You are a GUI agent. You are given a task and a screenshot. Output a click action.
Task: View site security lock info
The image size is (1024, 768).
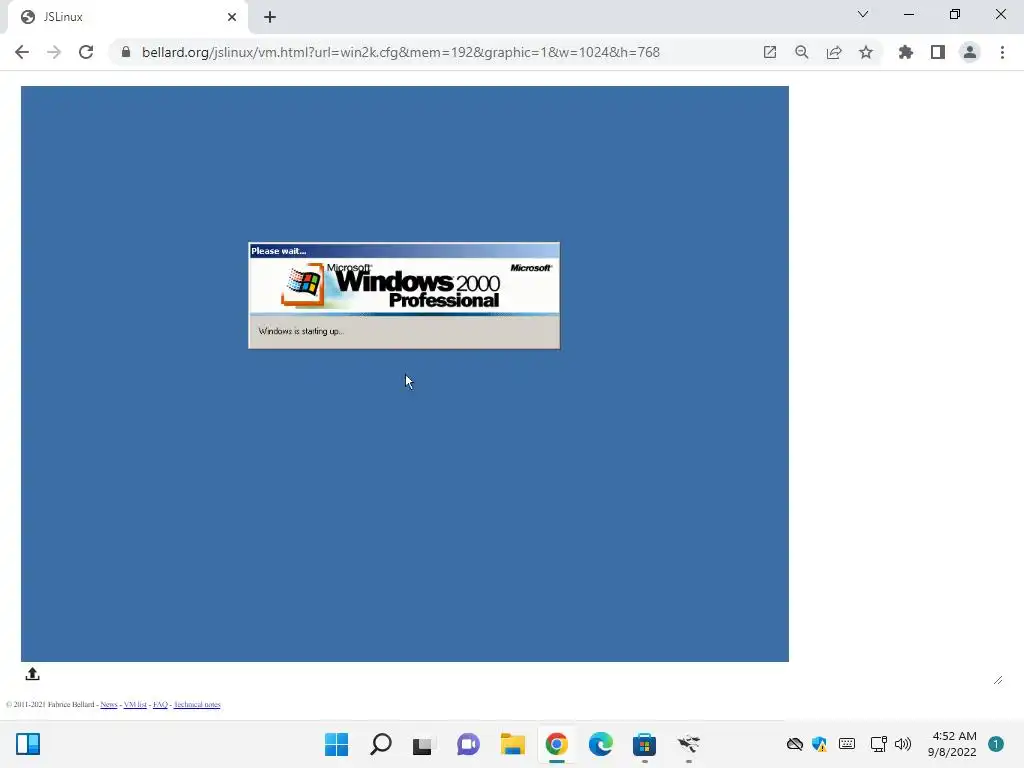[x=126, y=52]
